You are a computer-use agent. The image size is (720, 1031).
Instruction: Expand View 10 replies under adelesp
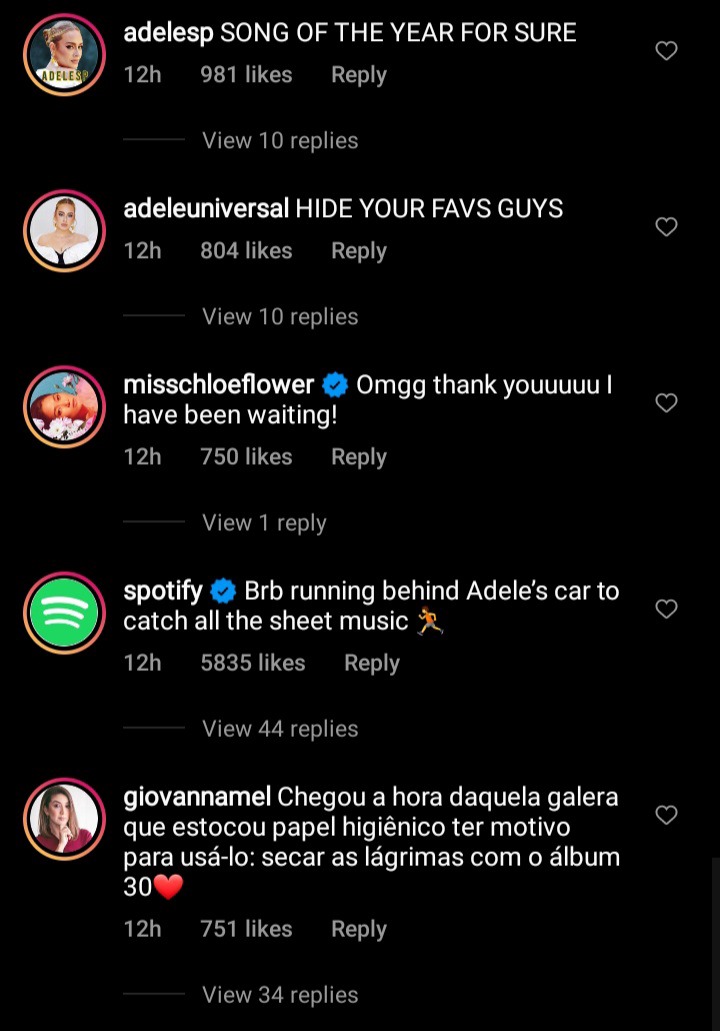pos(280,140)
